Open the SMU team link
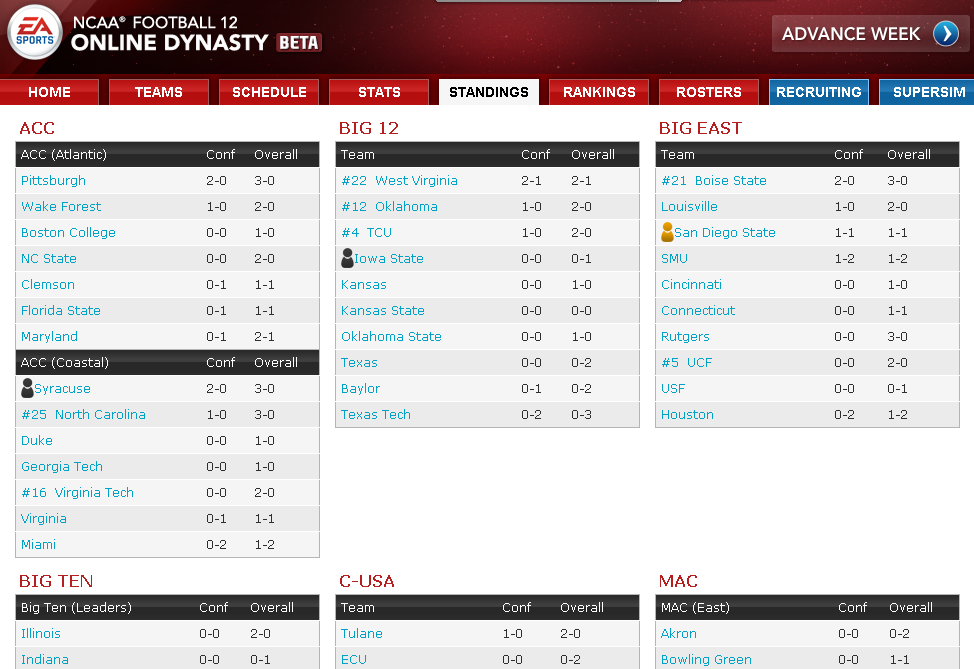Viewport: 974px width, 669px height. click(675, 258)
